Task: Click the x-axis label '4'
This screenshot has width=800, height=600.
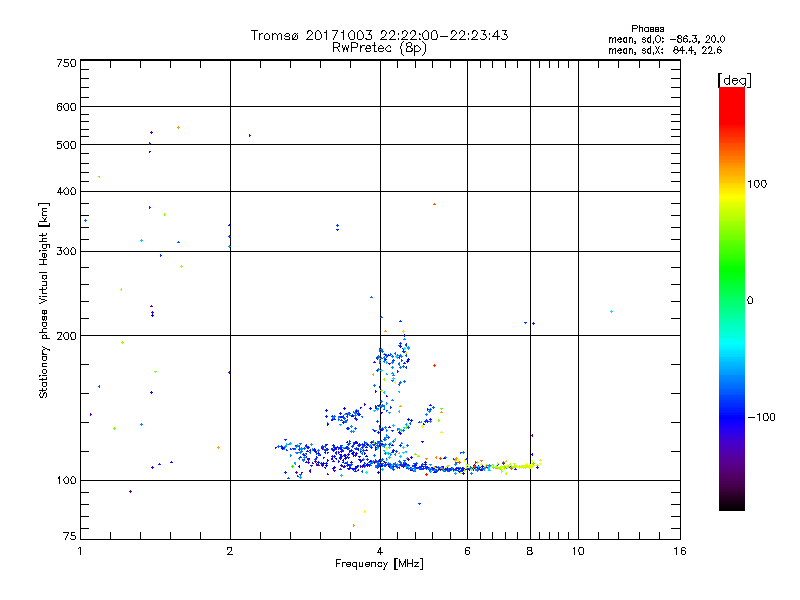Action: tap(380, 551)
